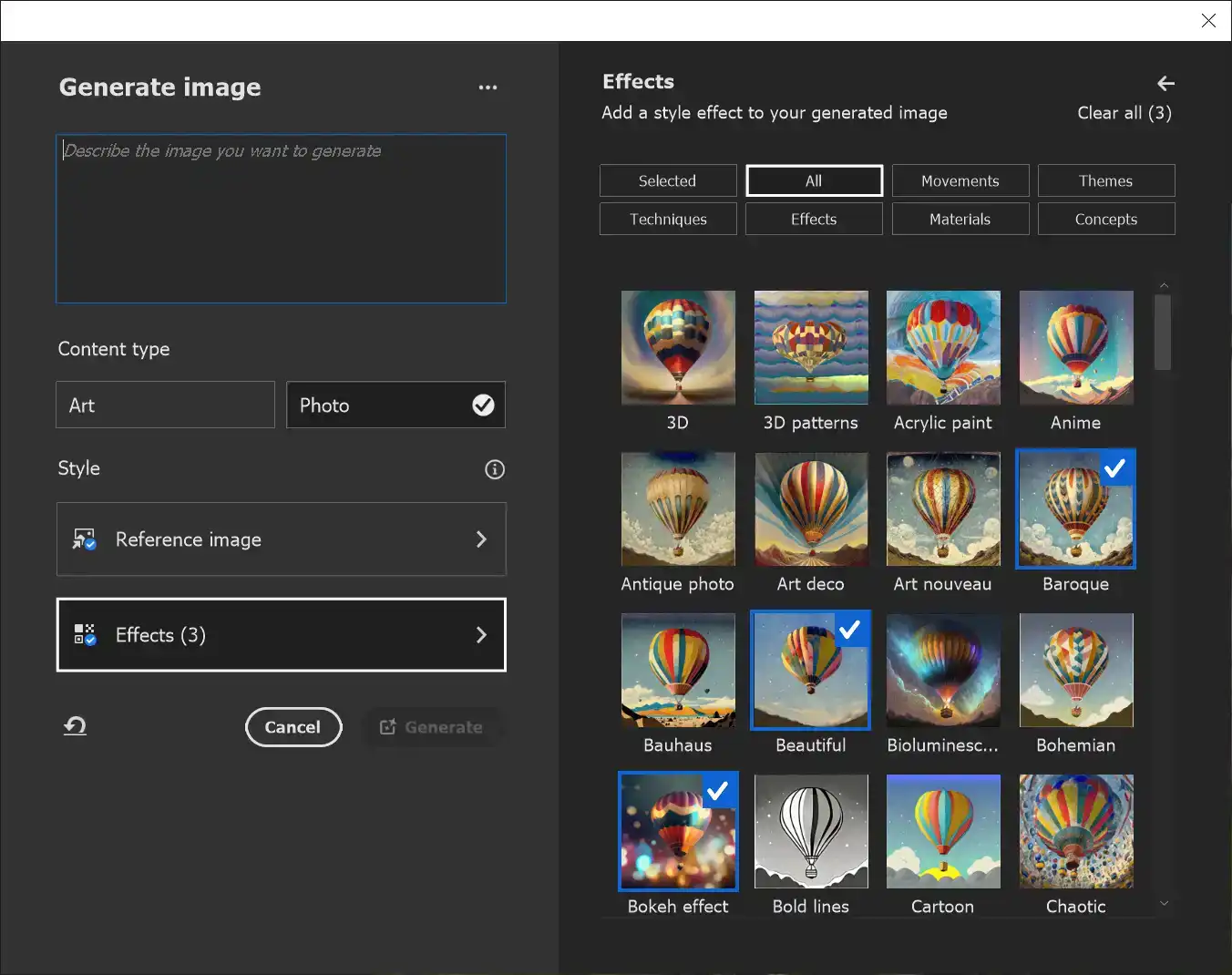Choose Art as the content type

click(165, 405)
